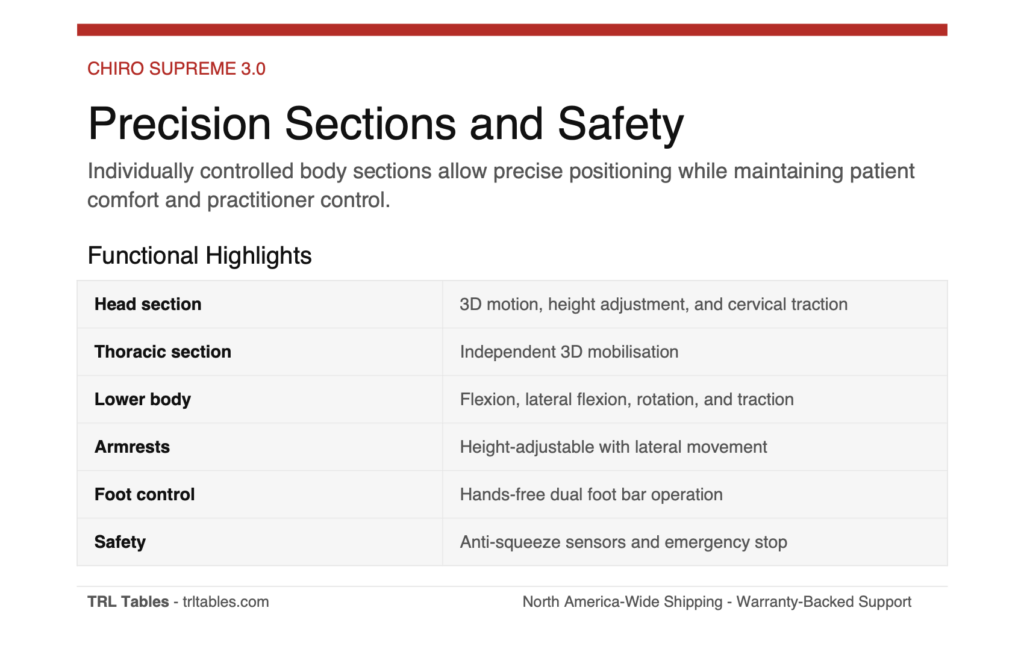Click the CHIRO SUPREME 3.0 label

176,69
